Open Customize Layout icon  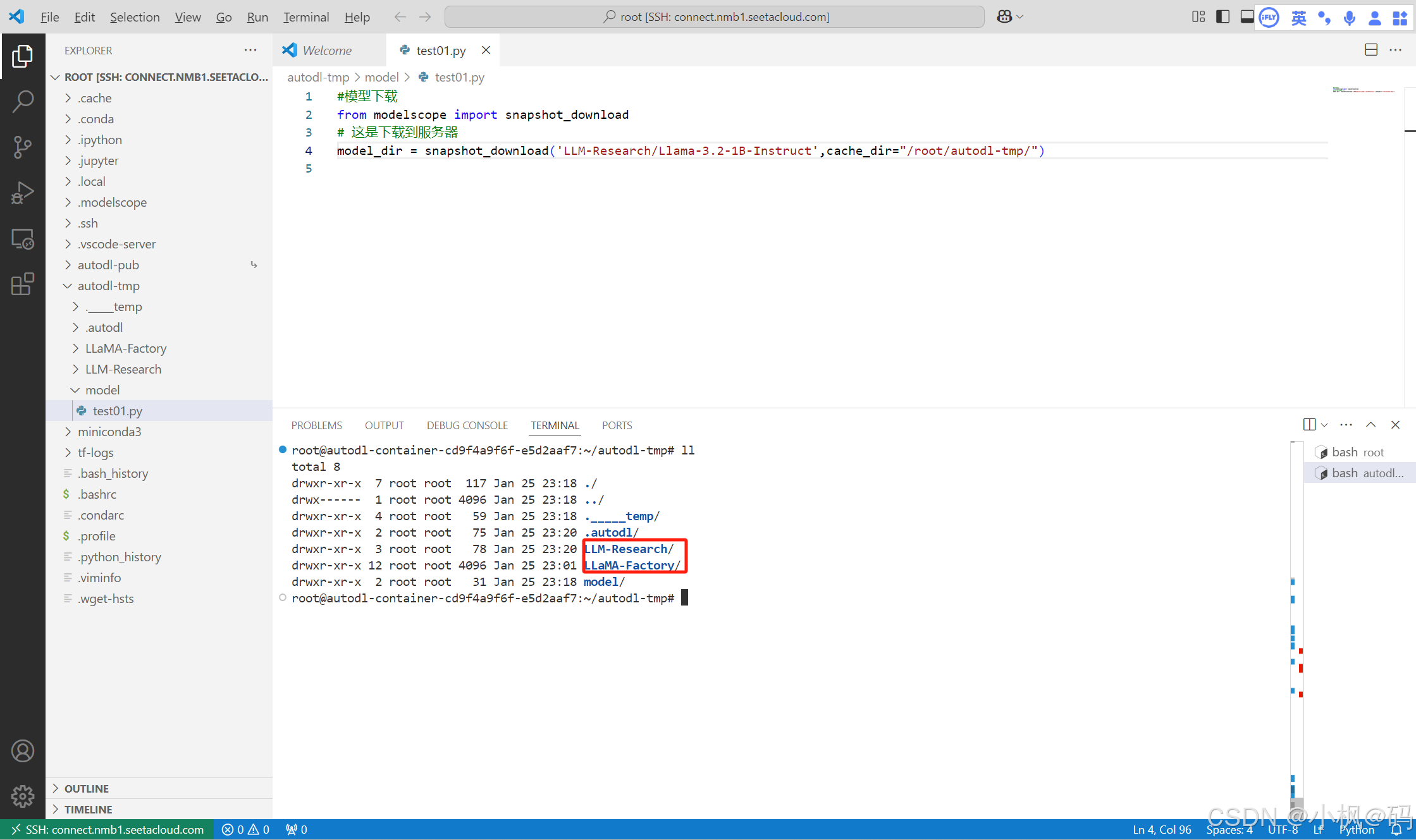click(1198, 16)
